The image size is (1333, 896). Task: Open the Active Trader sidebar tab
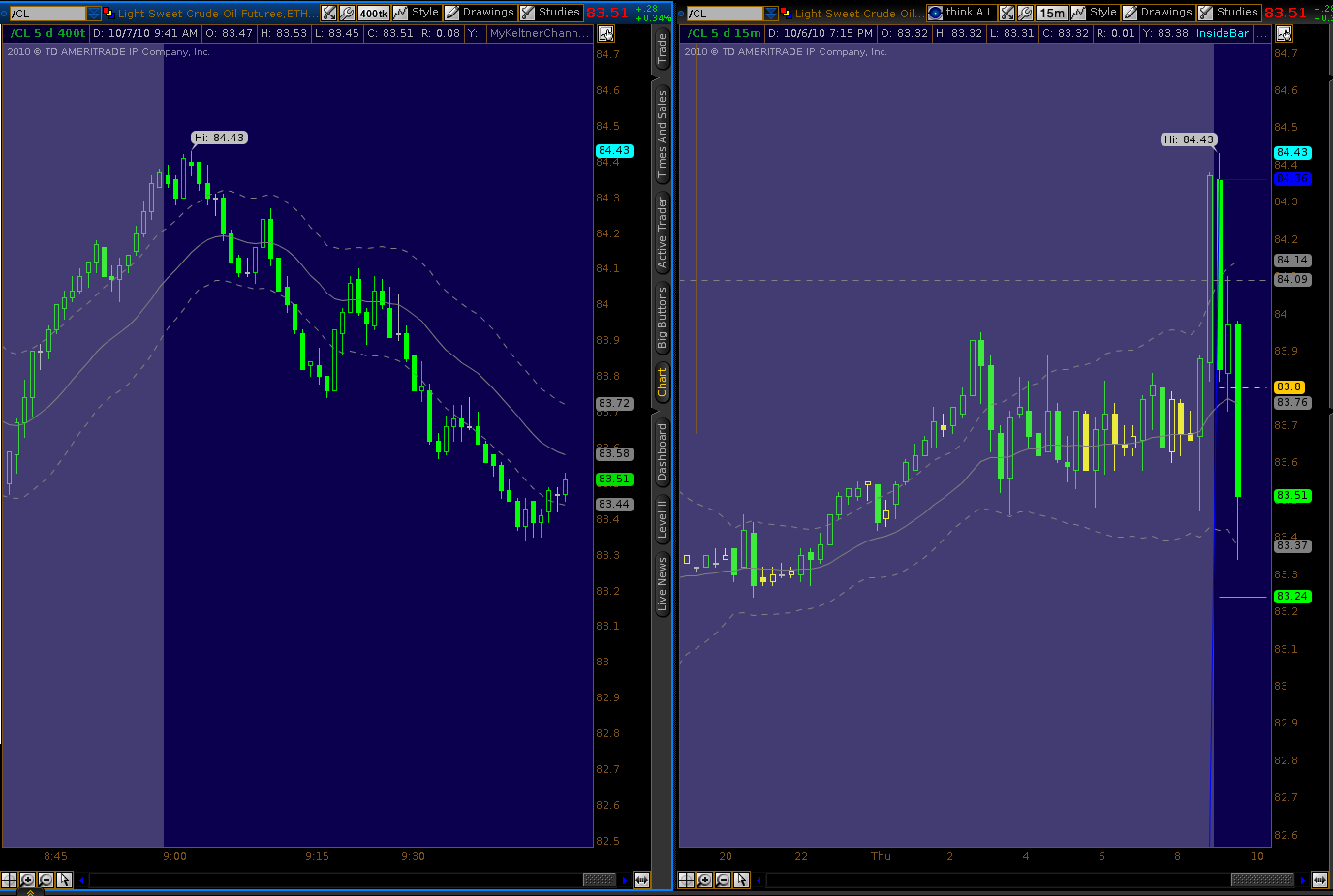[x=663, y=232]
